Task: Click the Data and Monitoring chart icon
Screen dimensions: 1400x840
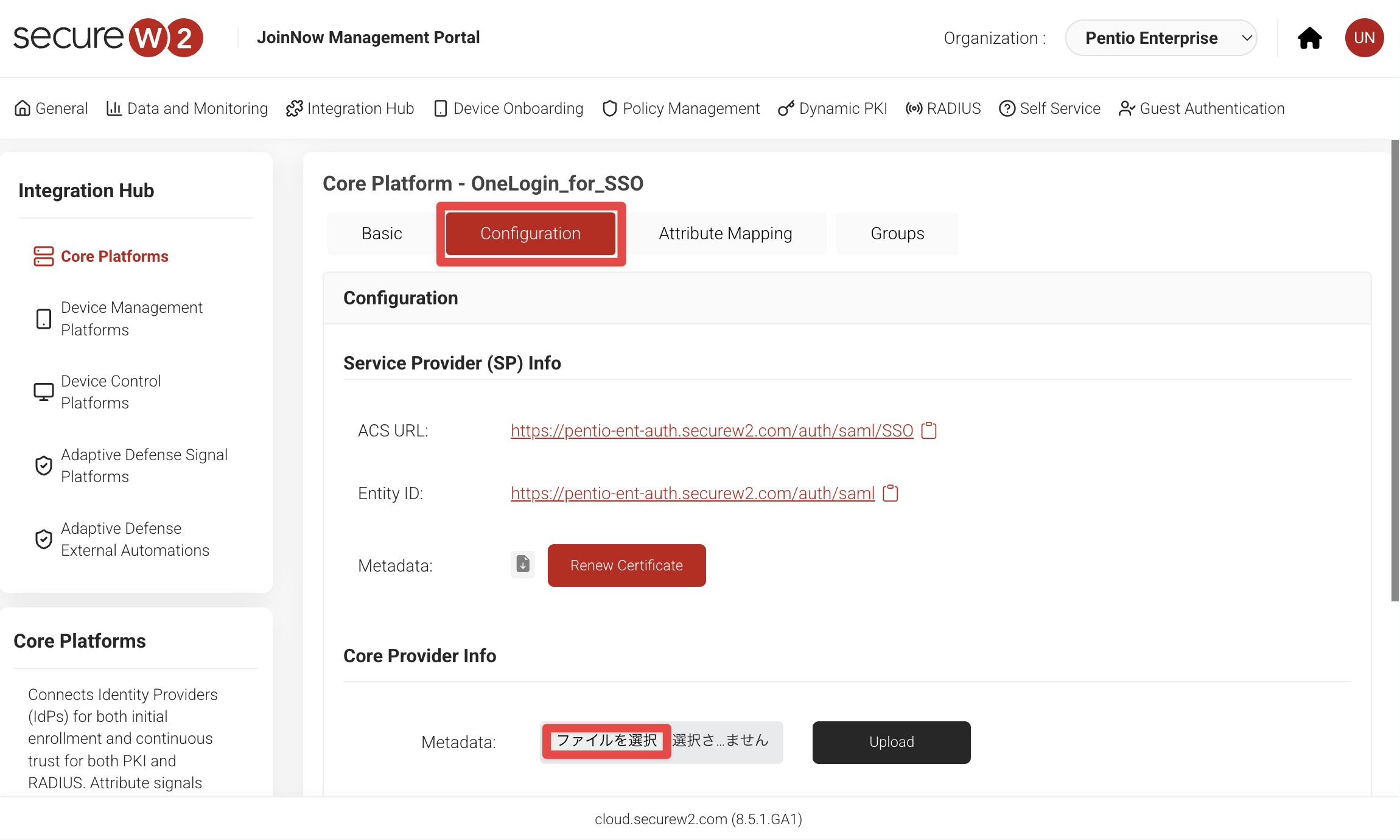Action: click(114, 108)
